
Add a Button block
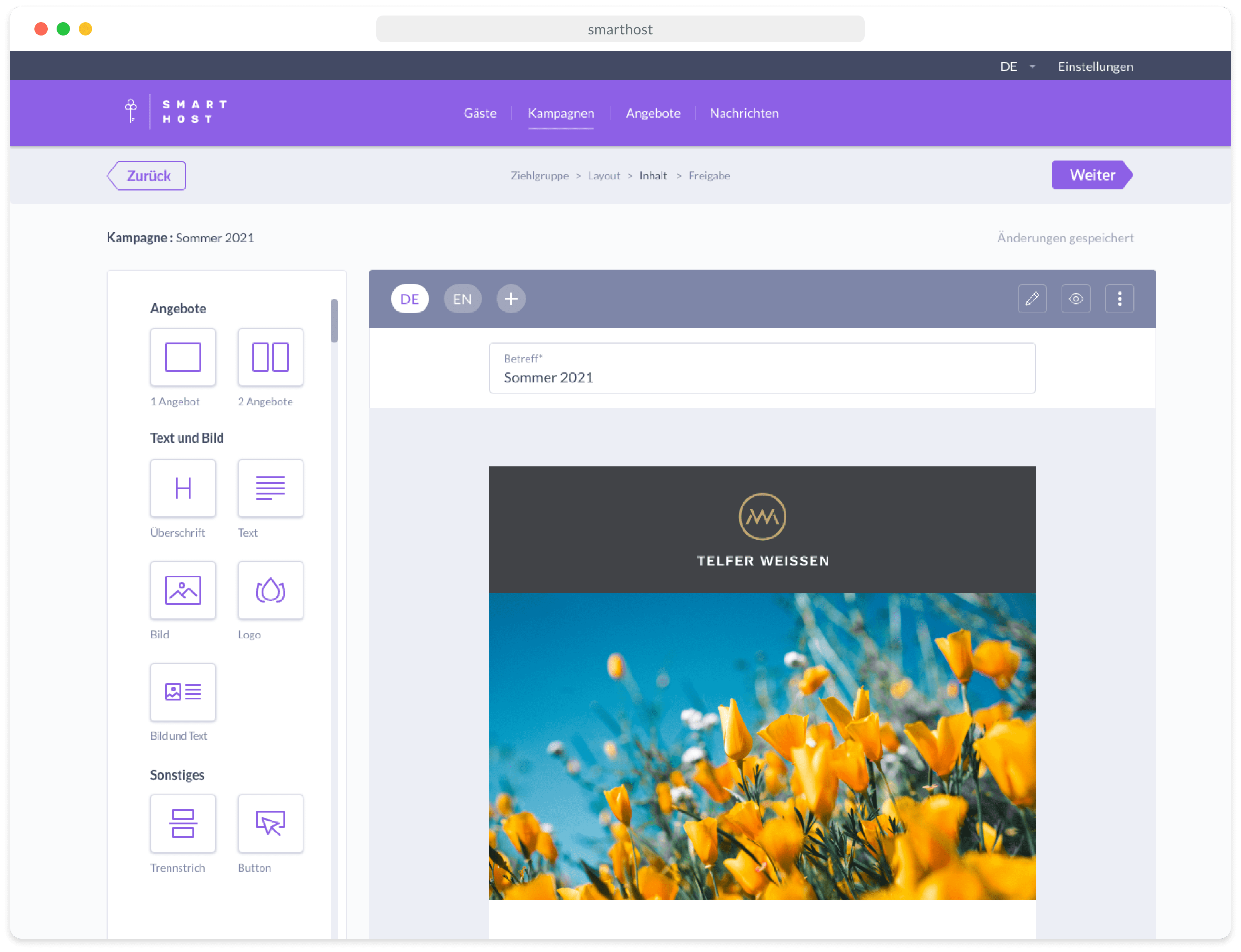click(x=270, y=823)
